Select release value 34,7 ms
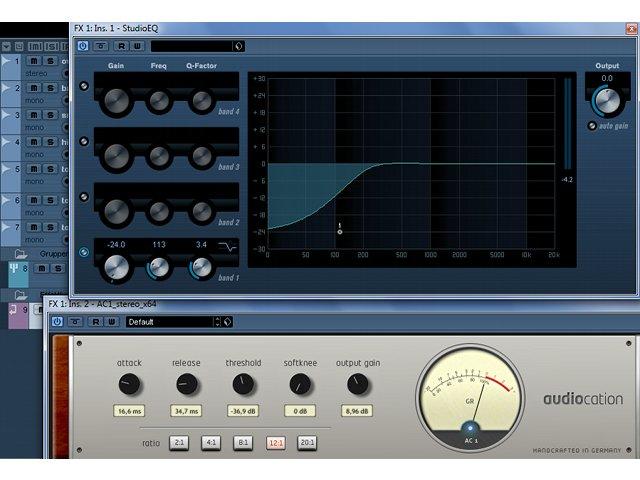 pos(186,411)
